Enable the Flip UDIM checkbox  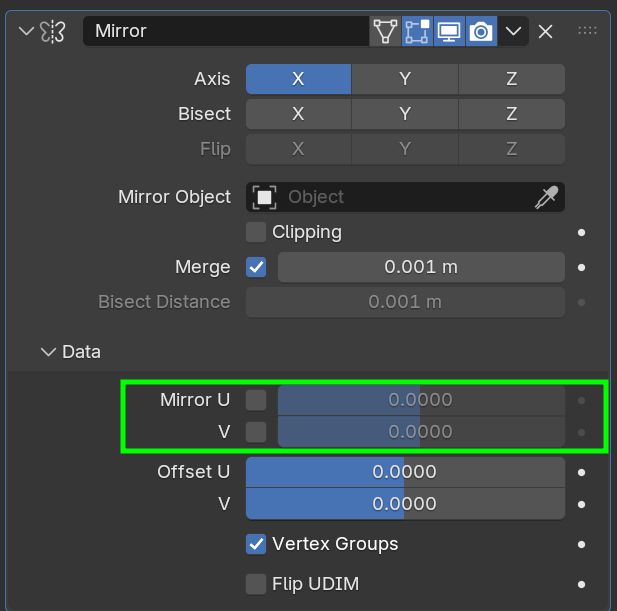tap(257, 584)
